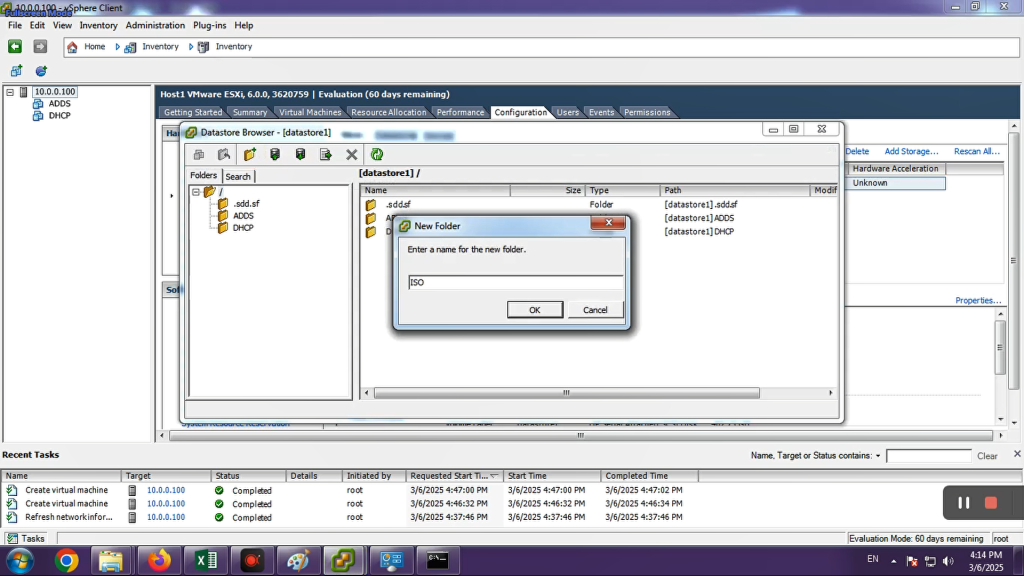The width and height of the screenshot is (1024, 576).
Task: Click the create new folder icon in Datastore Browser
Action: click(x=249, y=155)
